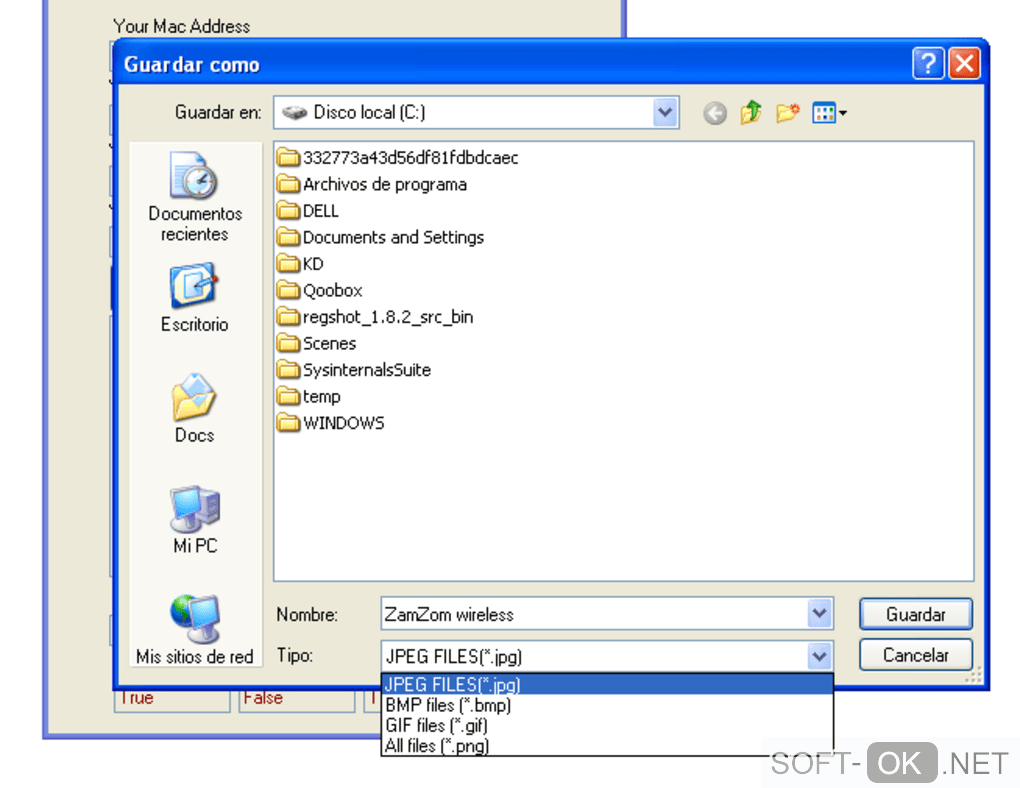Open the views menu icon
This screenshot has height=788, width=1020.
click(x=829, y=113)
